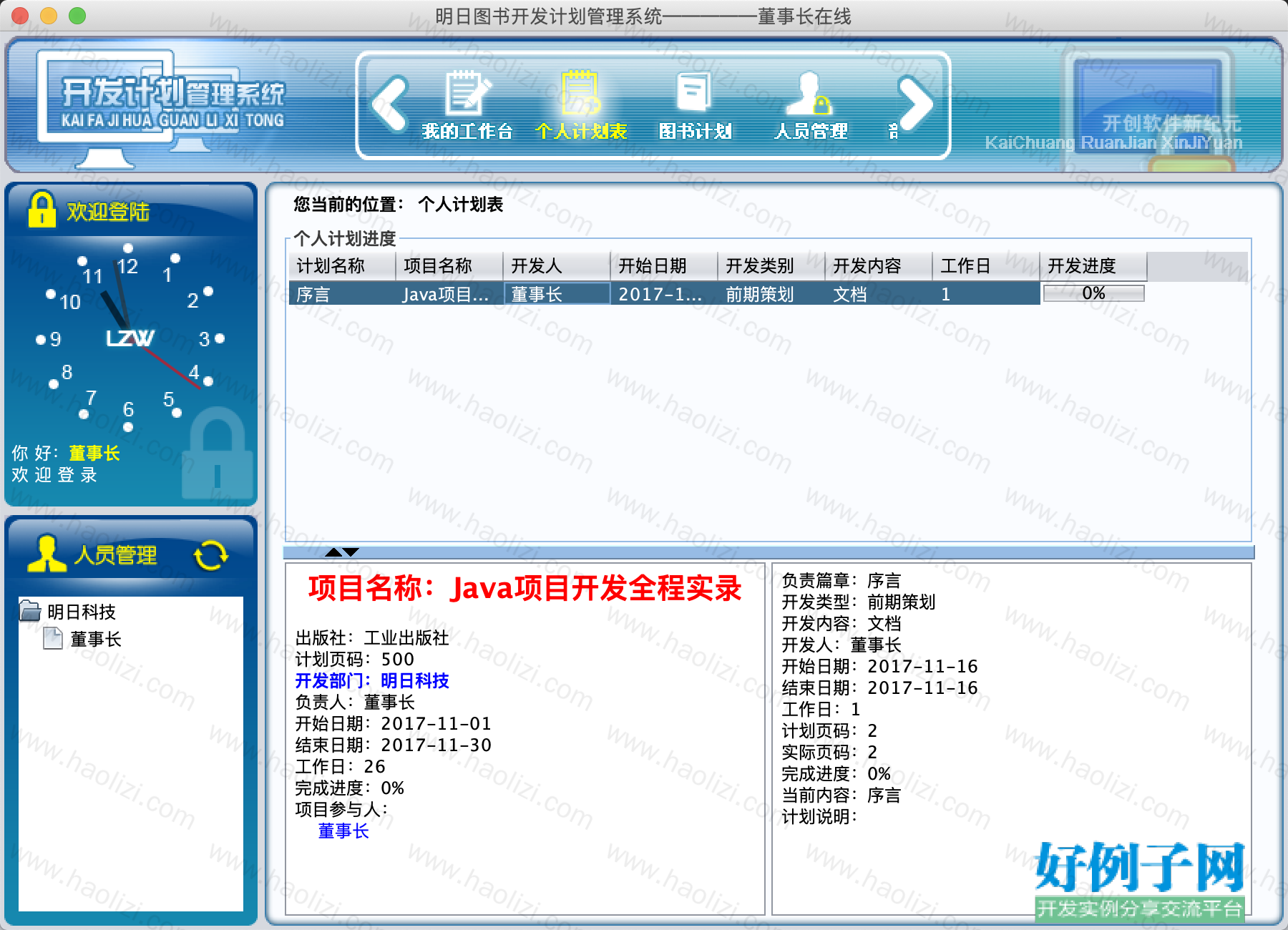Click the left arrow in navigation bar
Viewport: 1288px width, 930px height.
click(390, 104)
